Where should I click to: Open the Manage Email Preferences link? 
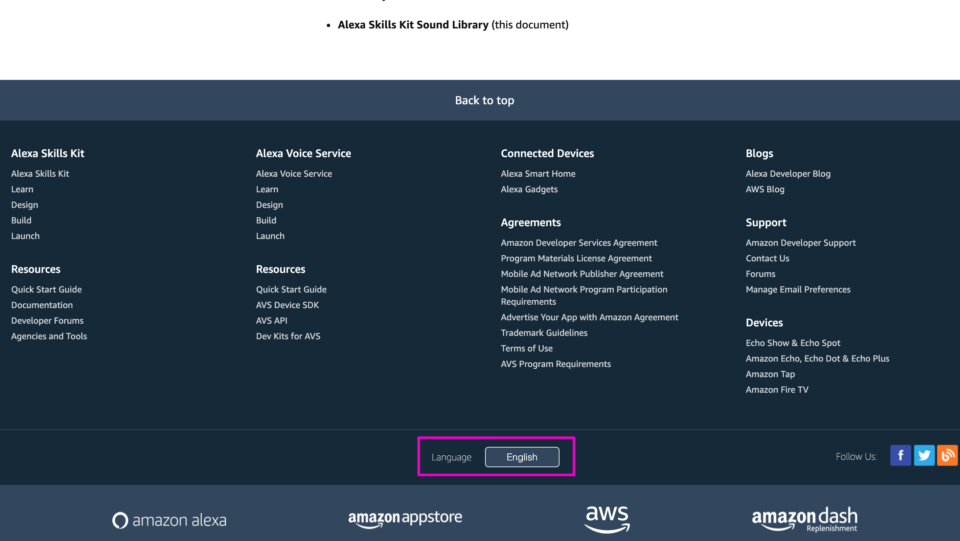tap(798, 289)
